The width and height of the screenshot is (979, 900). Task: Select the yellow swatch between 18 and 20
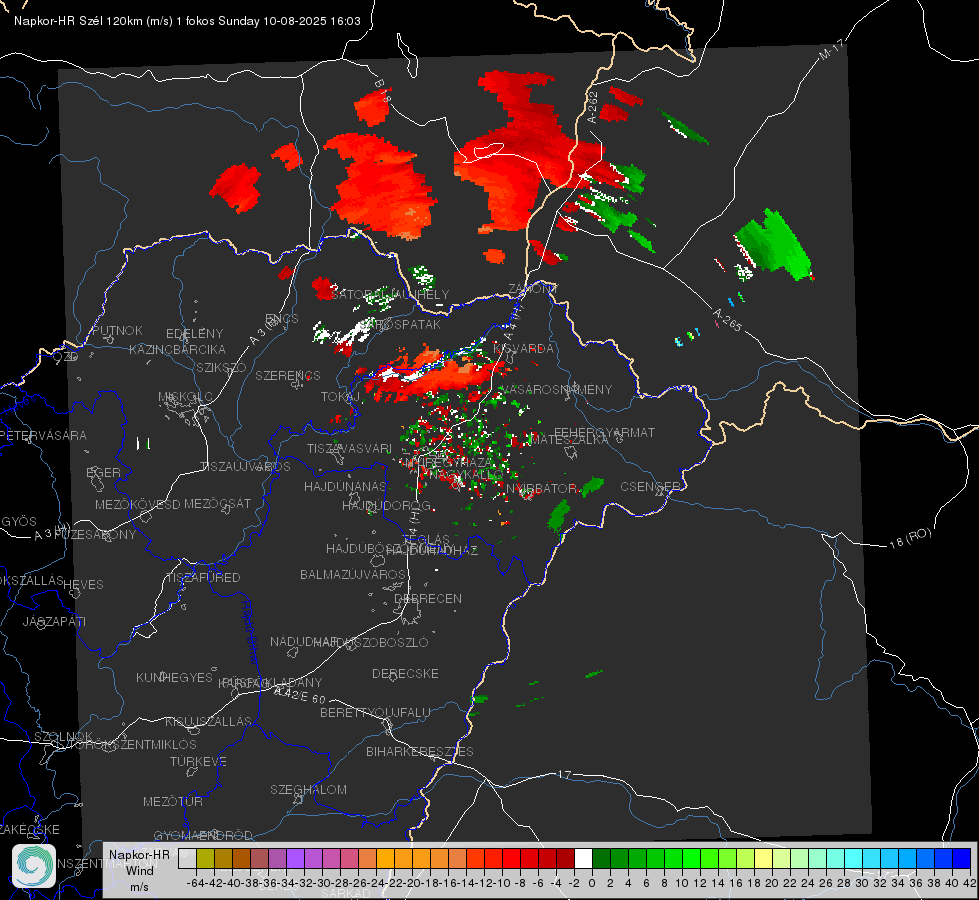763,858
